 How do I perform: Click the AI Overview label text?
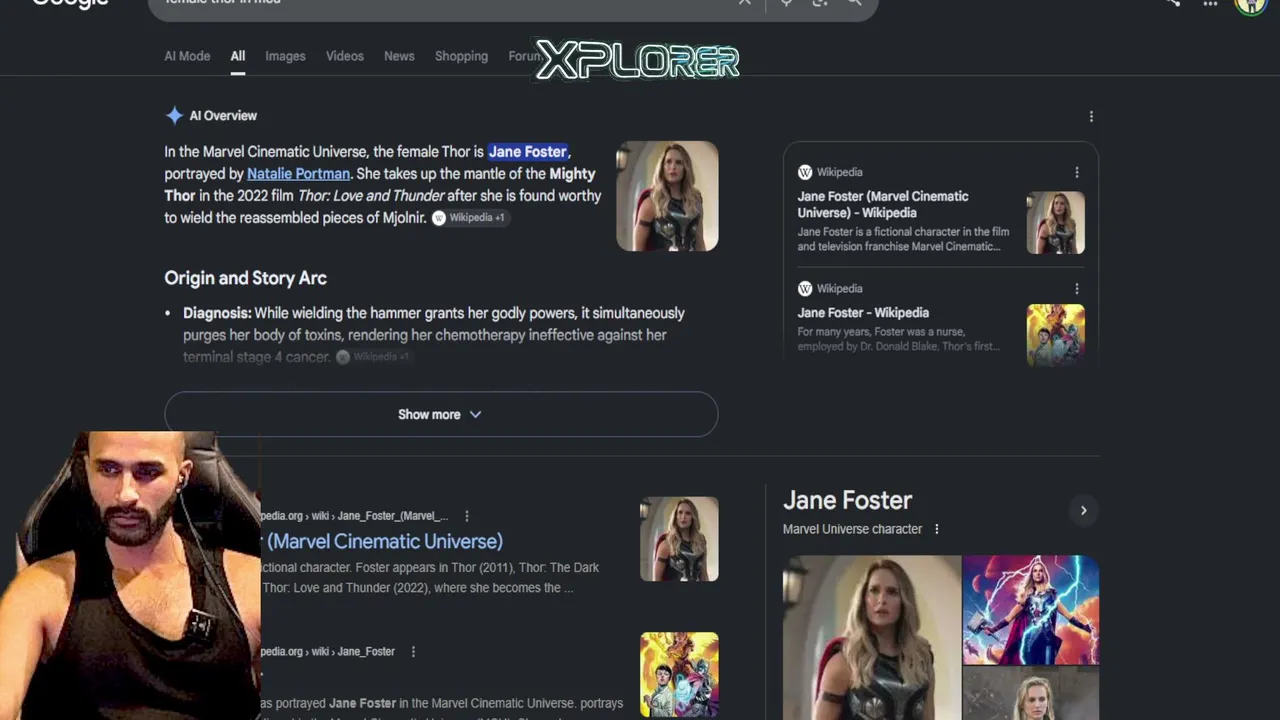coord(223,116)
